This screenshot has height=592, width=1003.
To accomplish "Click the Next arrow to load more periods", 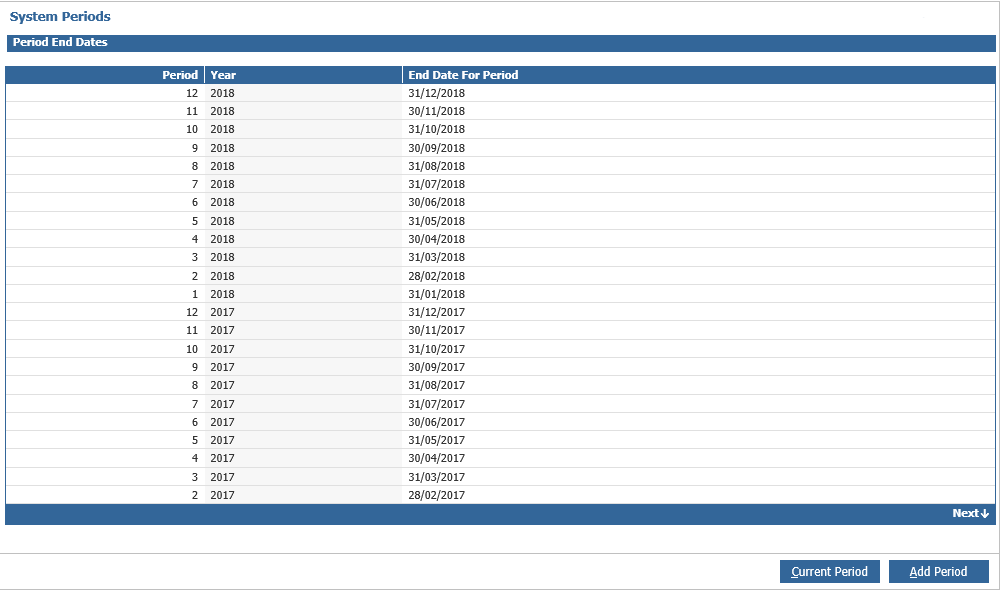I will [968, 513].
